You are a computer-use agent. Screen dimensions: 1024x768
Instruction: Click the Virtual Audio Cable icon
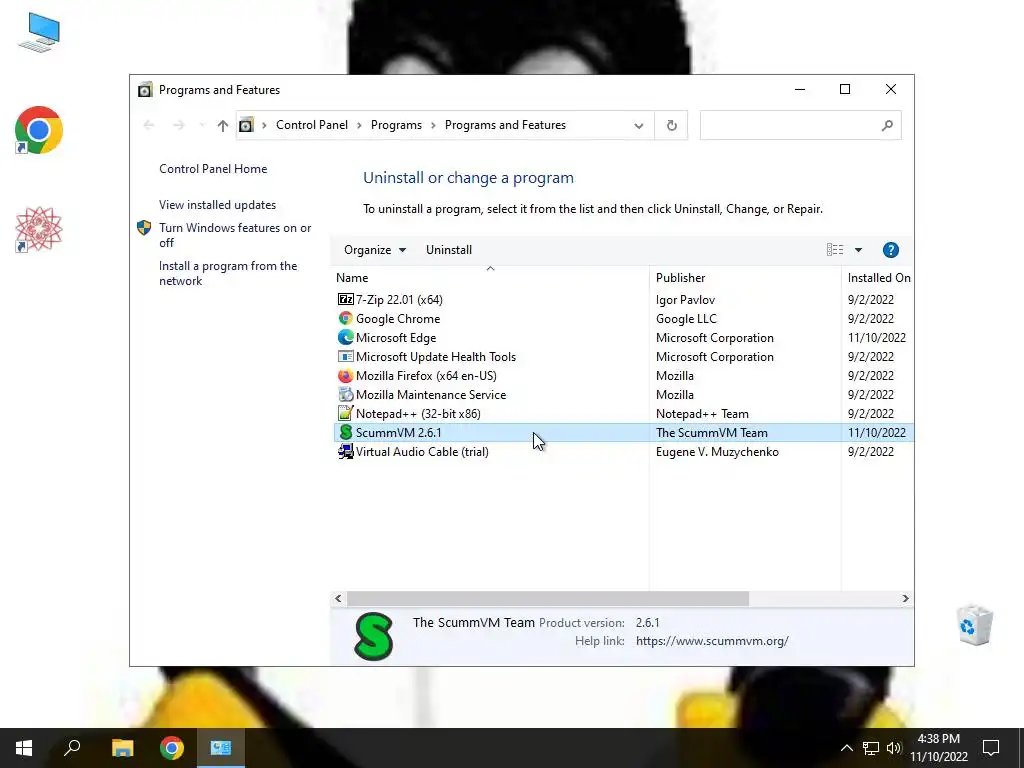click(345, 451)
